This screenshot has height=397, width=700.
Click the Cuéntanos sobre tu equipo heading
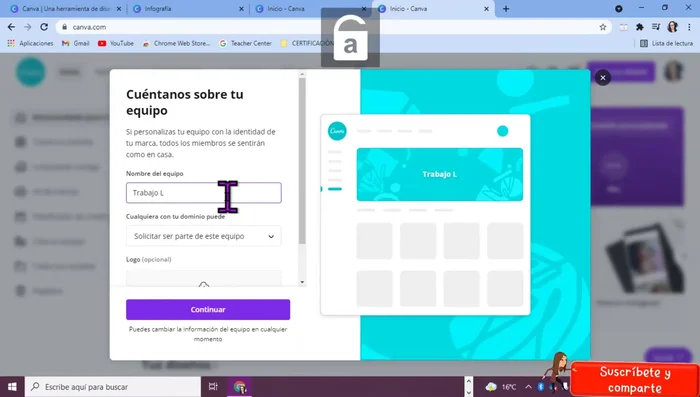coord(185,102)
